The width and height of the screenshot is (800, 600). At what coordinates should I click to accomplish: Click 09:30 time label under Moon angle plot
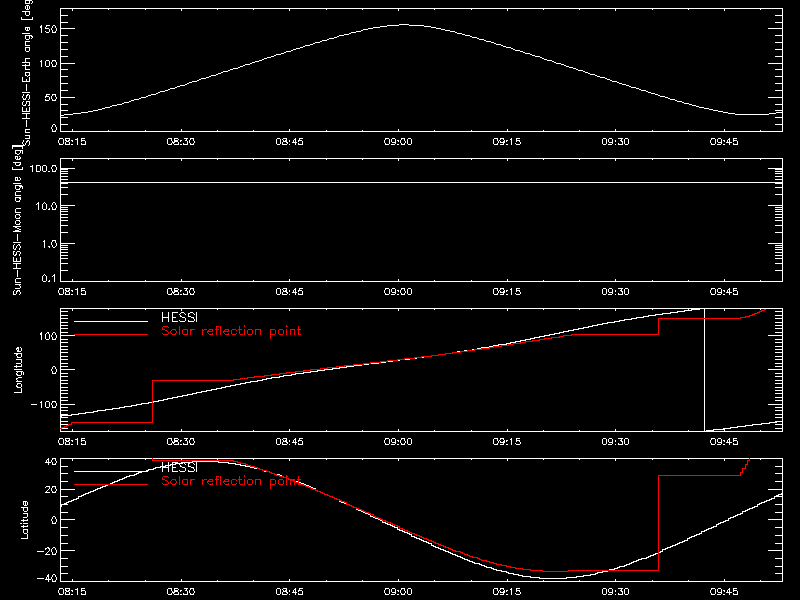pyautogui.click(x=615, y=291)
